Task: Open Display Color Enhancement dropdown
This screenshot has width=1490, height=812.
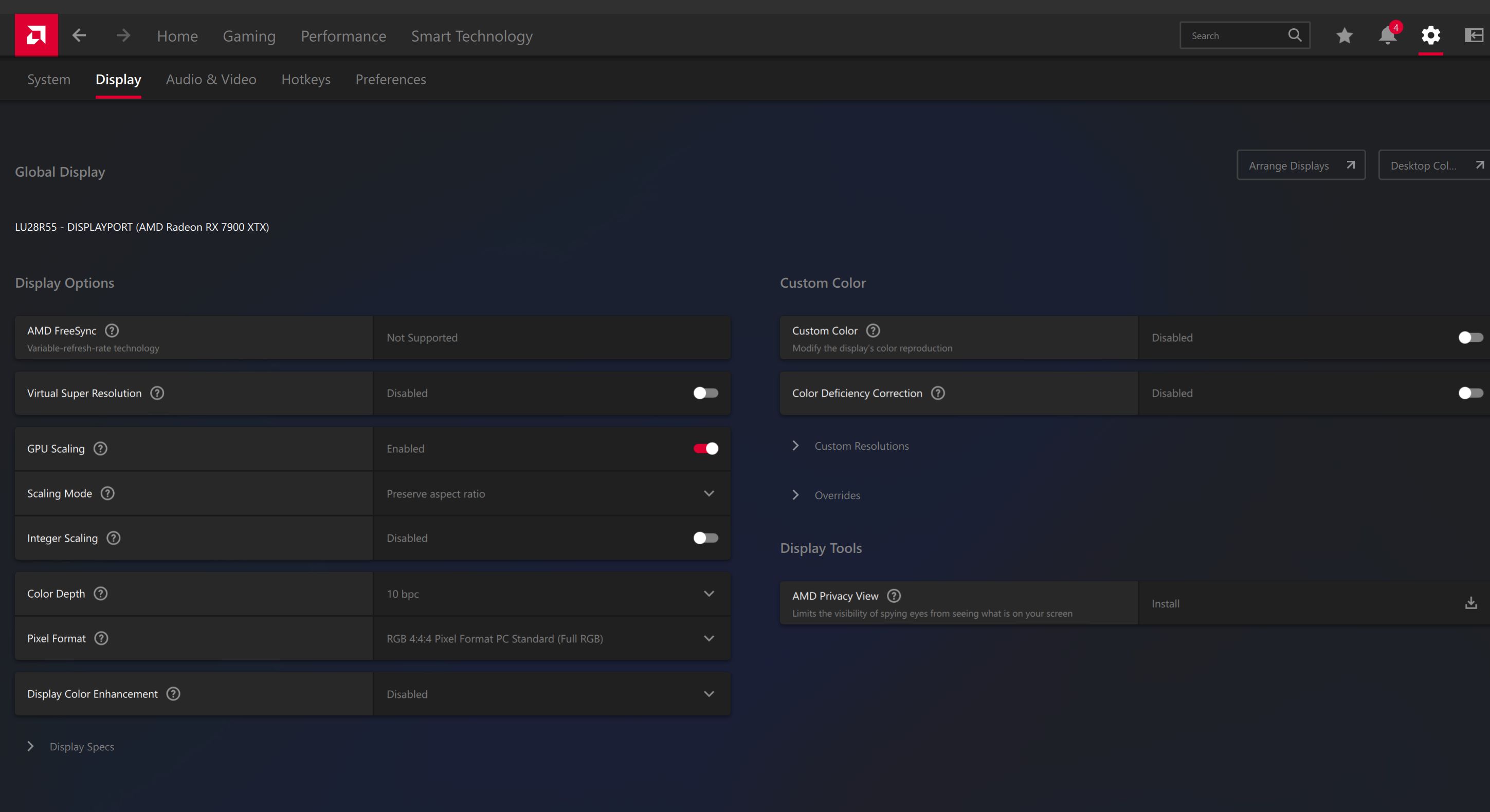Action: [x=552, y=694]
